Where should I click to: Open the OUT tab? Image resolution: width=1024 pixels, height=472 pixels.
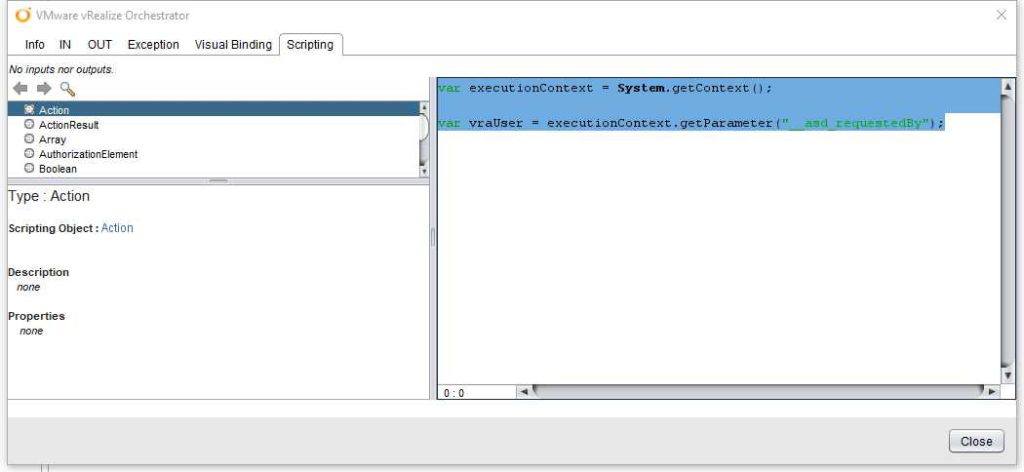click(100, 44)
